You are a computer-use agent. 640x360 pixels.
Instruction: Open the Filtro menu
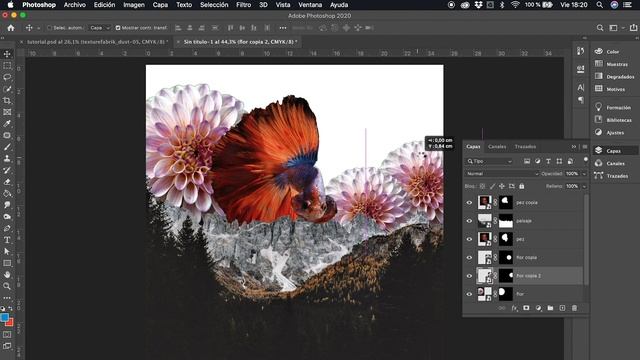pos(243,5)
